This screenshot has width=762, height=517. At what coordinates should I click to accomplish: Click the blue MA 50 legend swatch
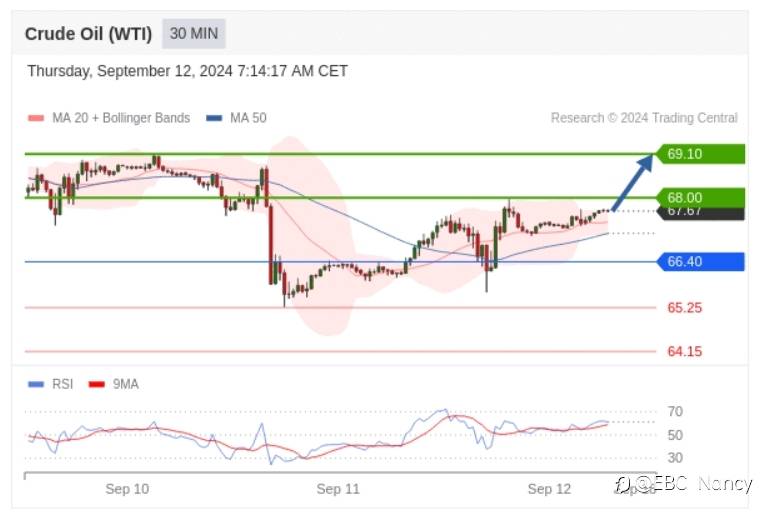pos(214,118)
